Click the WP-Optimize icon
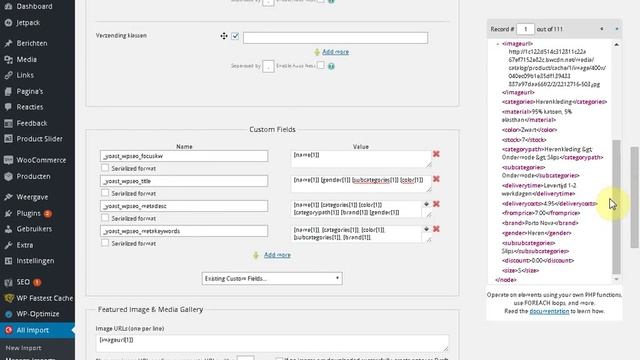Image resolution: width=640 pixels, height=360 pixels. click(8, 314)
